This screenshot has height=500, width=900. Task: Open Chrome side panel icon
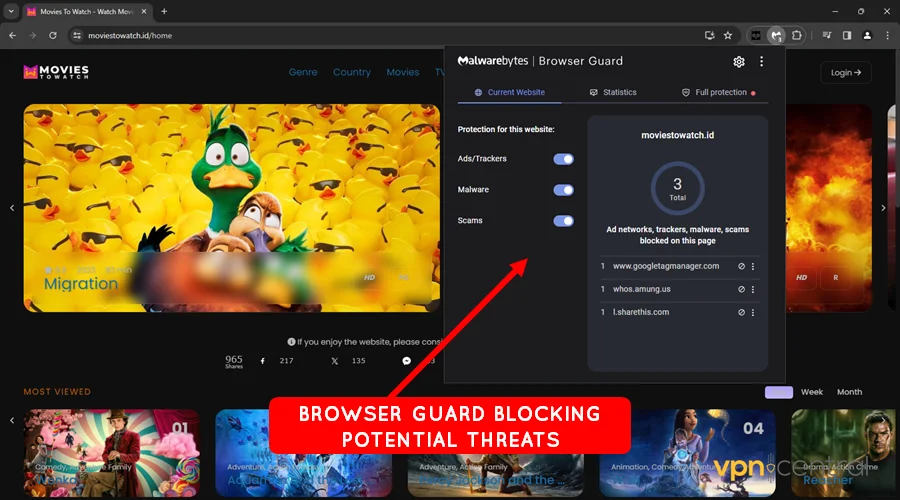[x=847, y=36]
